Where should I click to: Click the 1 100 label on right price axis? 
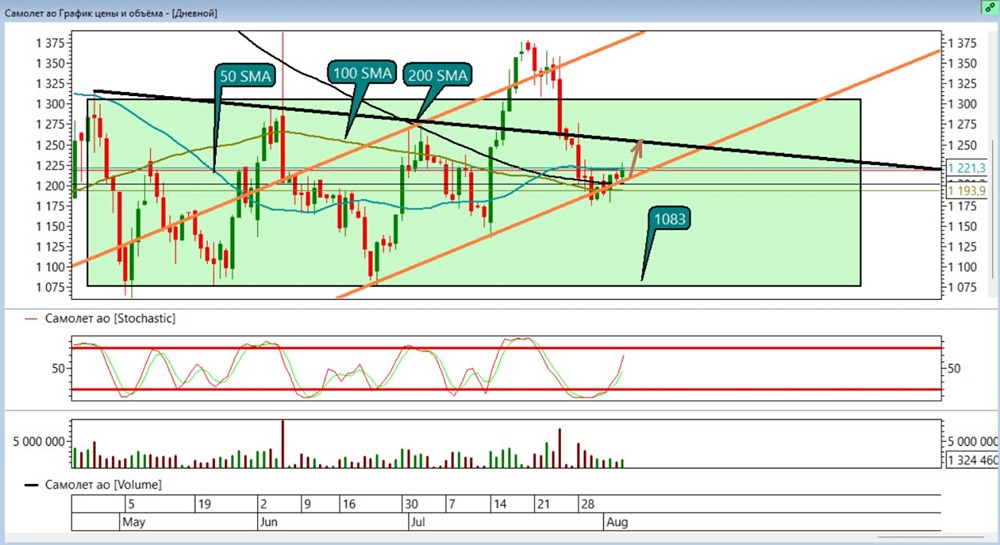point(962,267)
